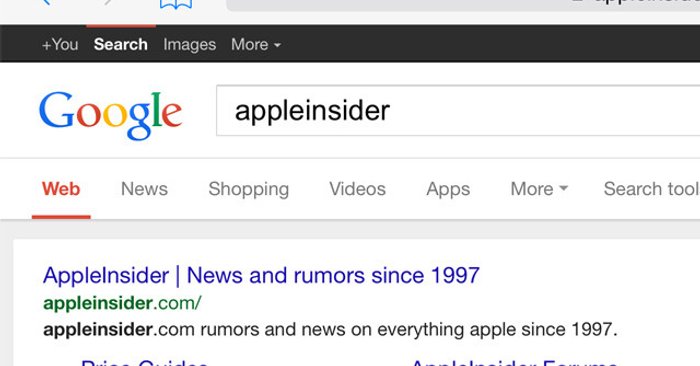This screenshot has height=366, width=700.
Task: Go to the Apps results tab
Action: [x=448, y=189]
